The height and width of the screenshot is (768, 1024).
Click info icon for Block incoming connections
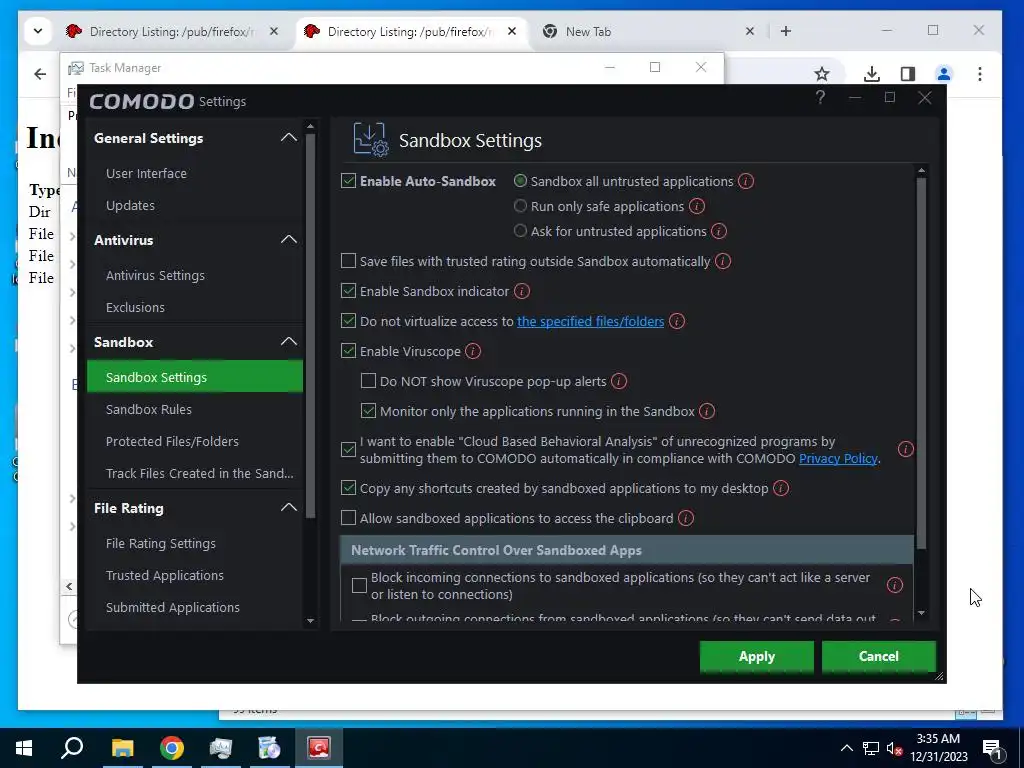click(x=895, y=585)
